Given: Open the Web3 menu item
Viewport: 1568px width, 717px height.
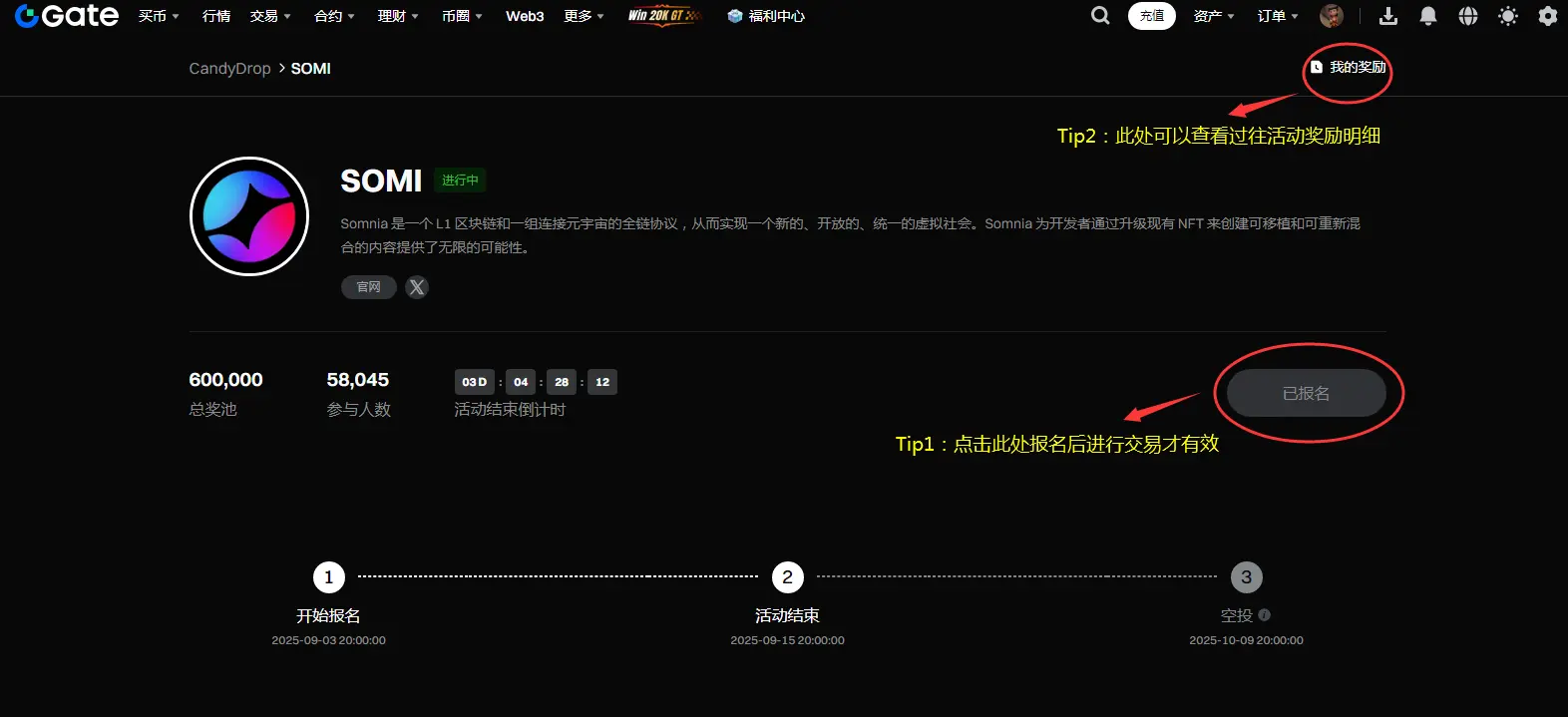Looking at the screenshot, I should 525,16.
